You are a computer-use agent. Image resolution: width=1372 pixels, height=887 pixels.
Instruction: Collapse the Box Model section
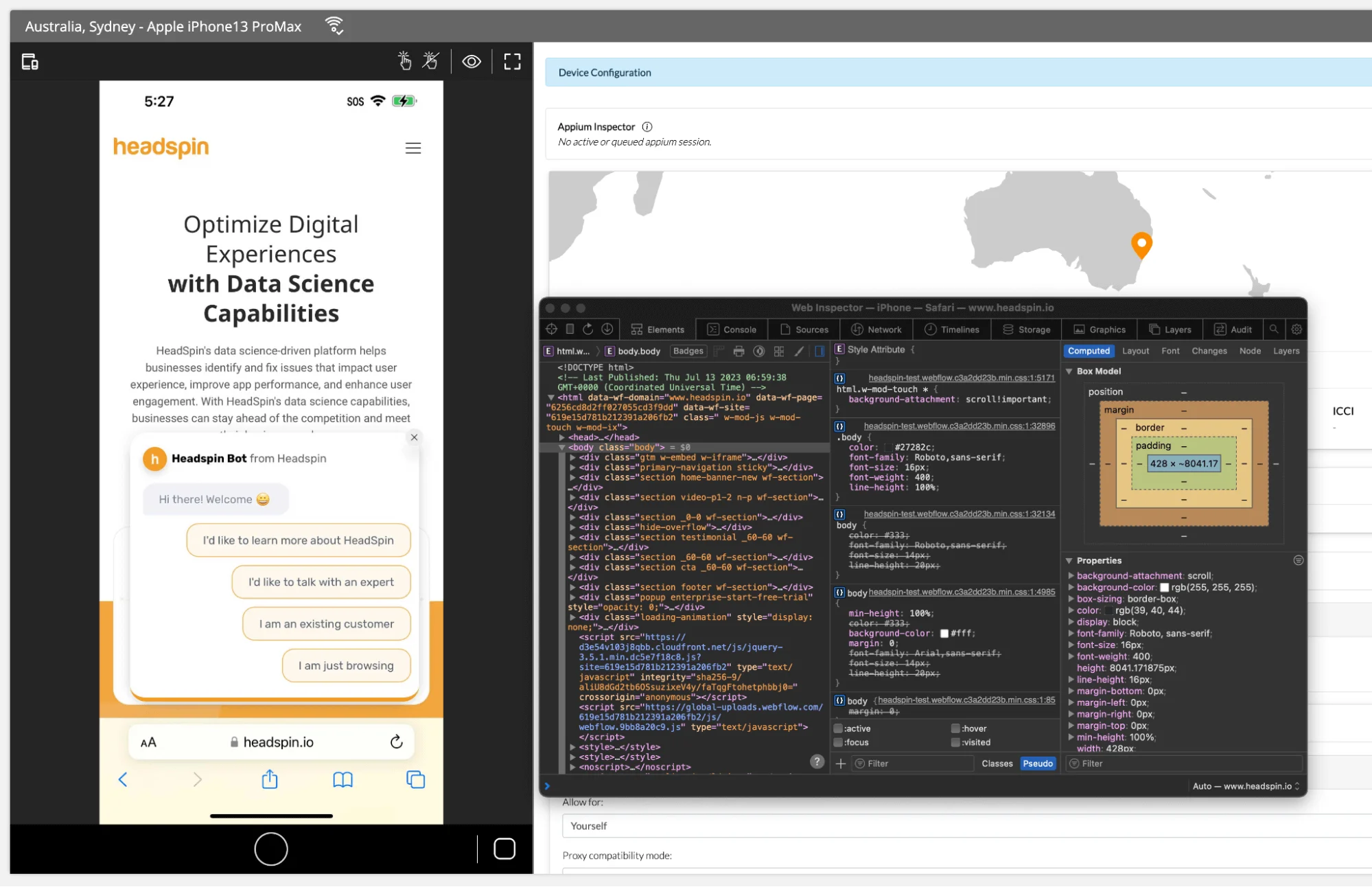tap(1069, 371)
